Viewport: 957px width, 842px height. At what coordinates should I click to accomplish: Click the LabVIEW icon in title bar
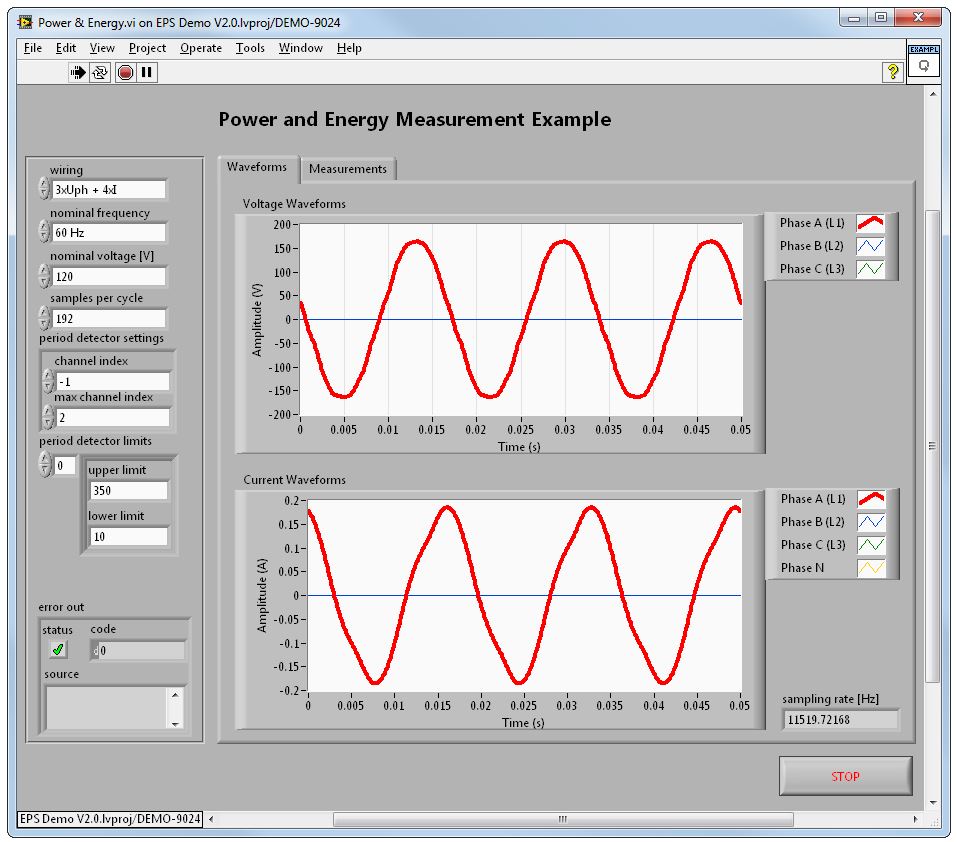25,21
